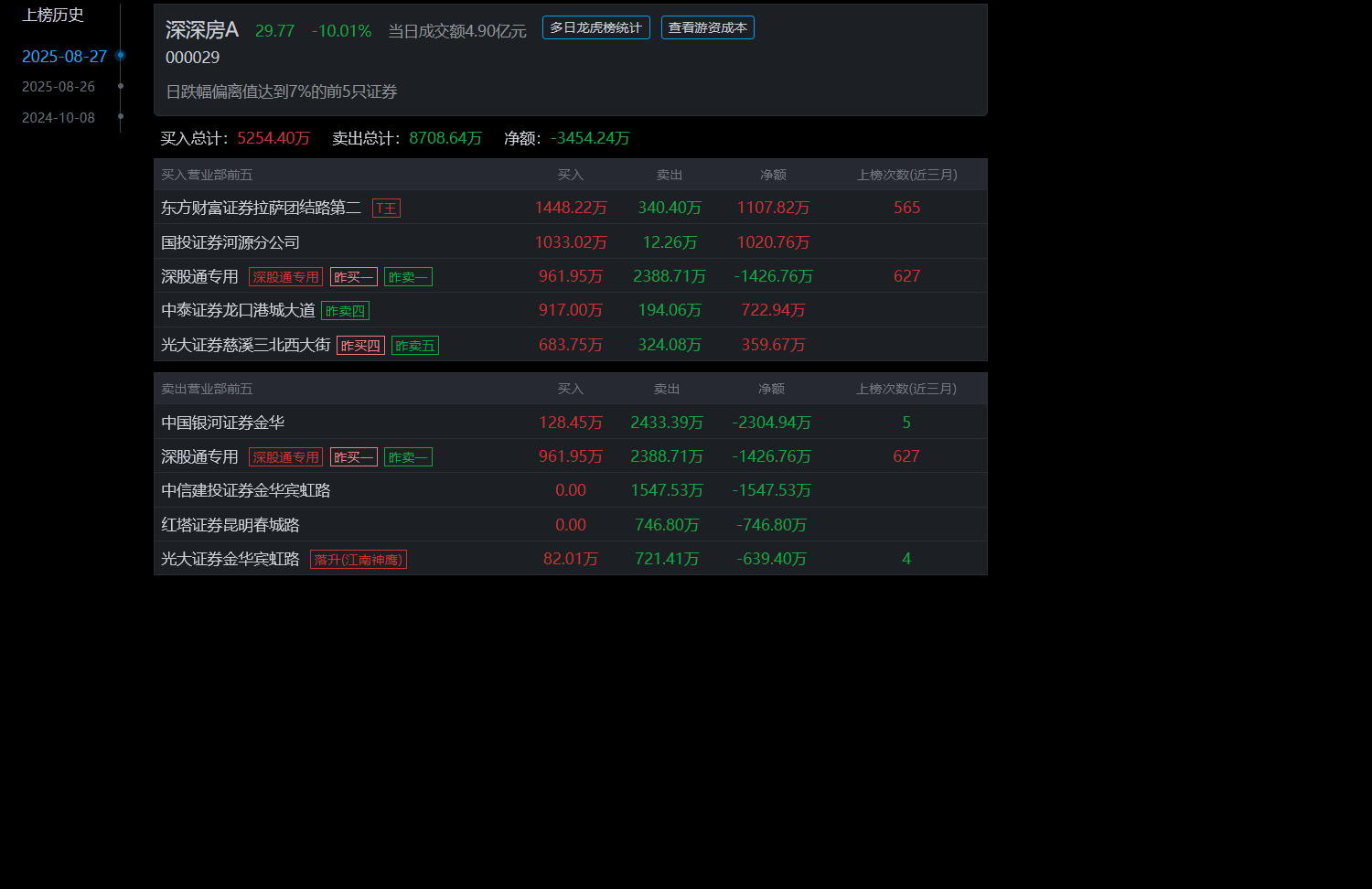Open 光大证券金华宾虹路 broker row
Image resolution: width=1372 pixels, height=889 pixels.
pos(570,559)
